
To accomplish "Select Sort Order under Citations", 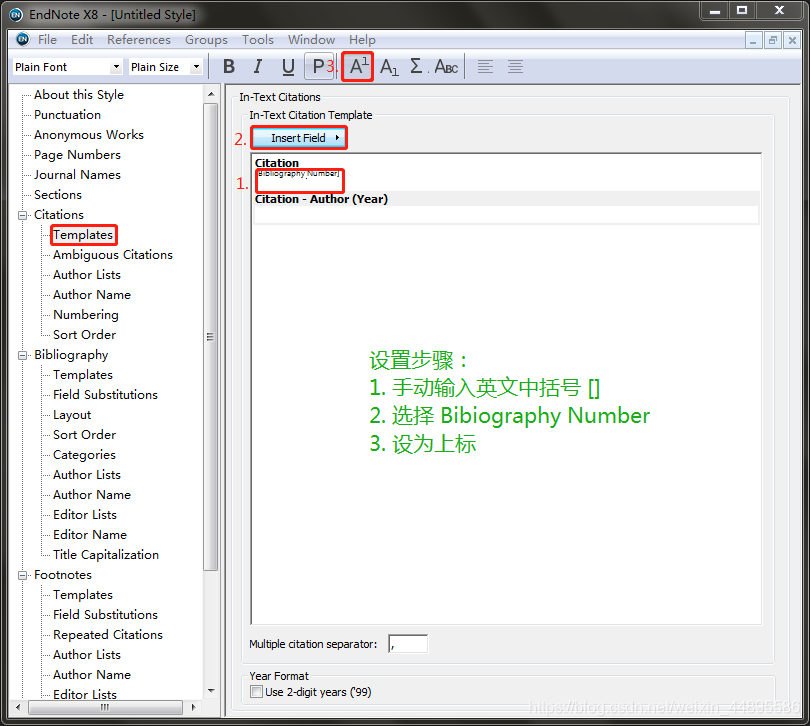I will 84,335.
